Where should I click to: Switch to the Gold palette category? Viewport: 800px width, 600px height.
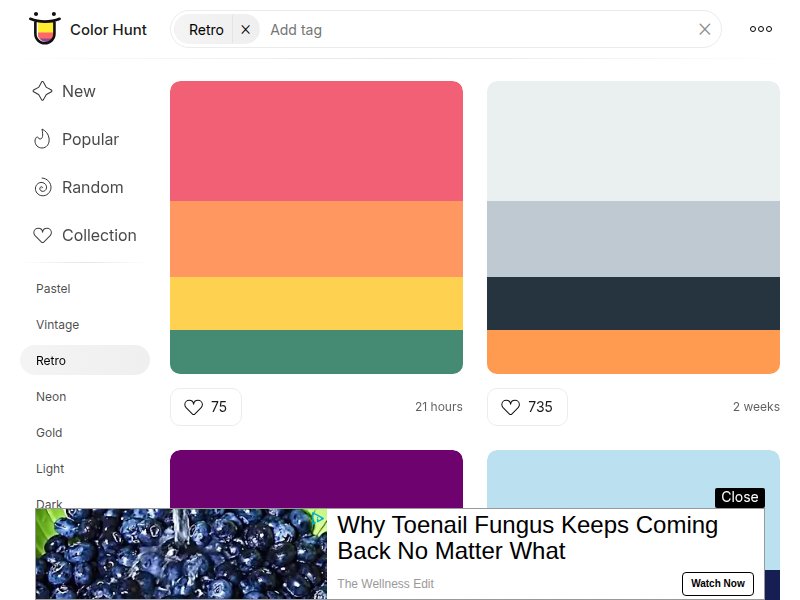[x=49, y=433]
